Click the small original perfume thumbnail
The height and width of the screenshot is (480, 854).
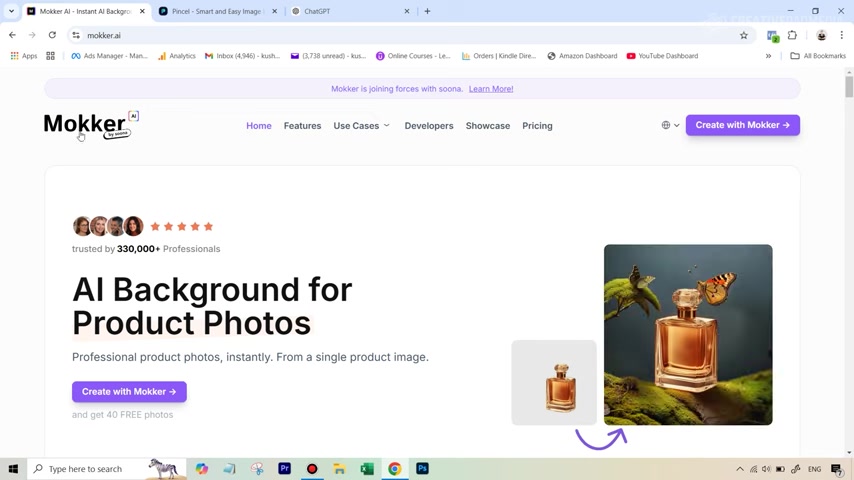pyautogui.click(x=554, y=382)
